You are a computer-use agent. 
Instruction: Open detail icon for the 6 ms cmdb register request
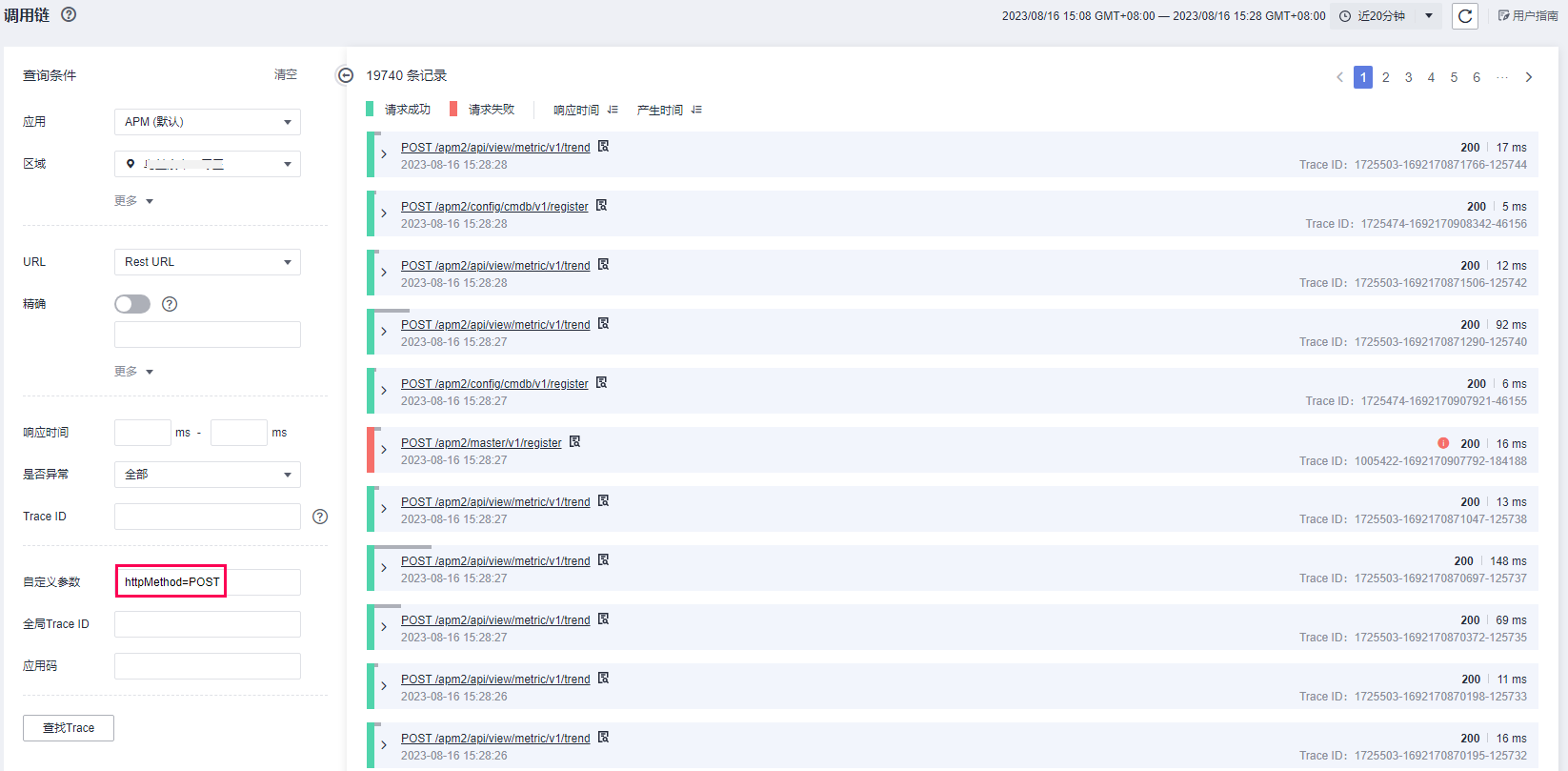[x=601, y=383]
